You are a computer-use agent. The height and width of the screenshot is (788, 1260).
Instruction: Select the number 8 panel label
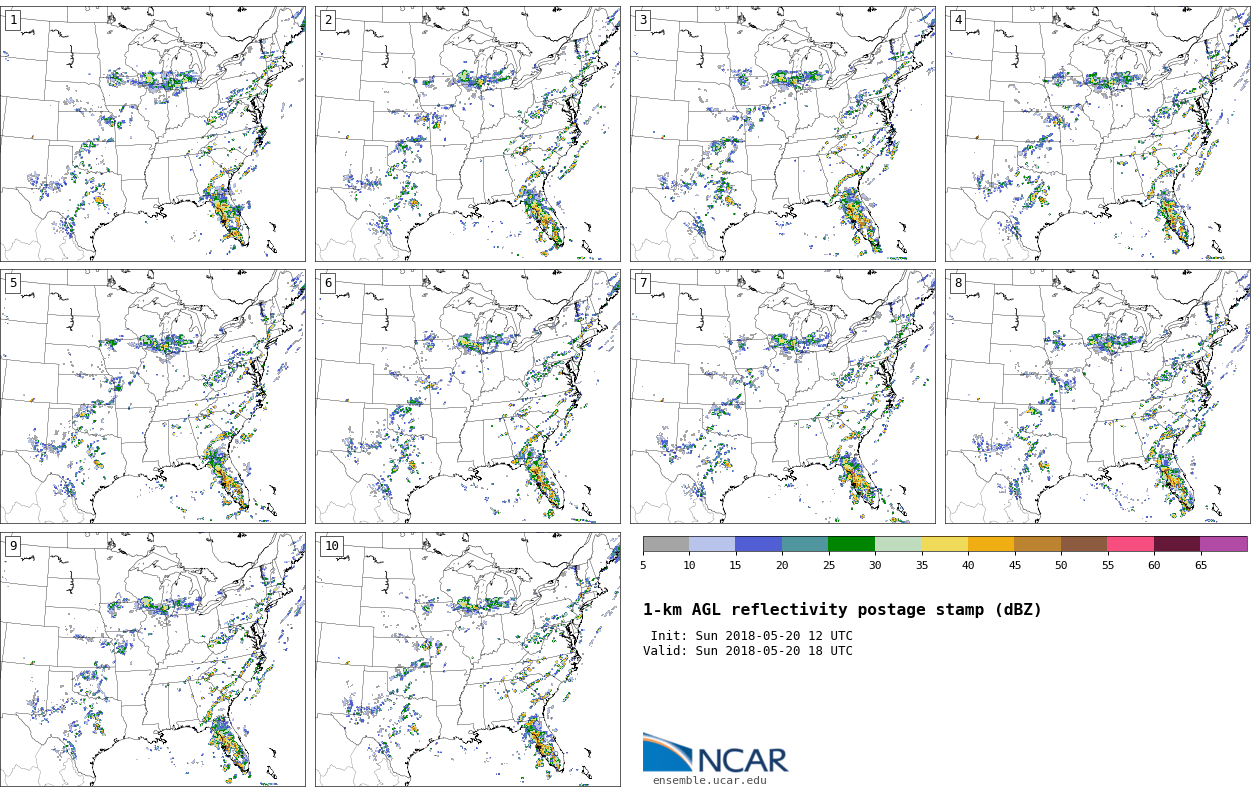958,283
